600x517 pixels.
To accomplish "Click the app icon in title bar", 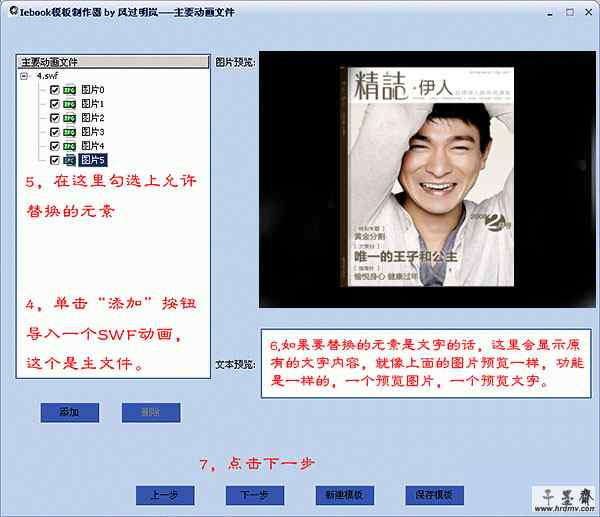I will coord(13,11).
